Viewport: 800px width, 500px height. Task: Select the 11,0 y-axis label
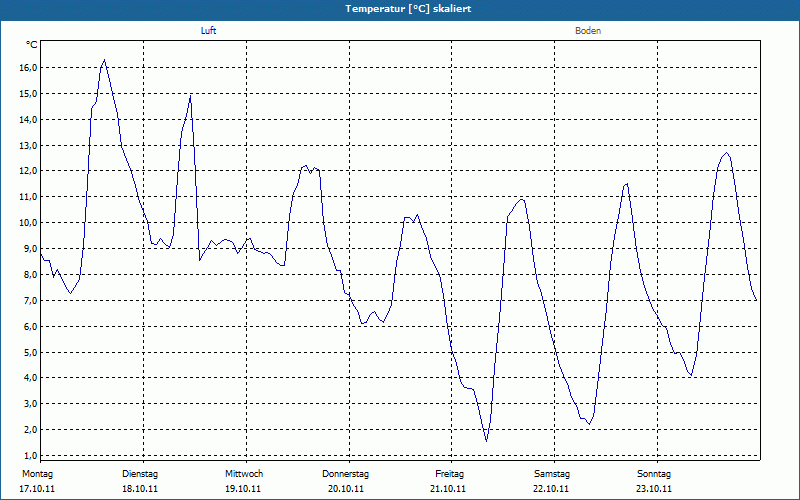29,197
